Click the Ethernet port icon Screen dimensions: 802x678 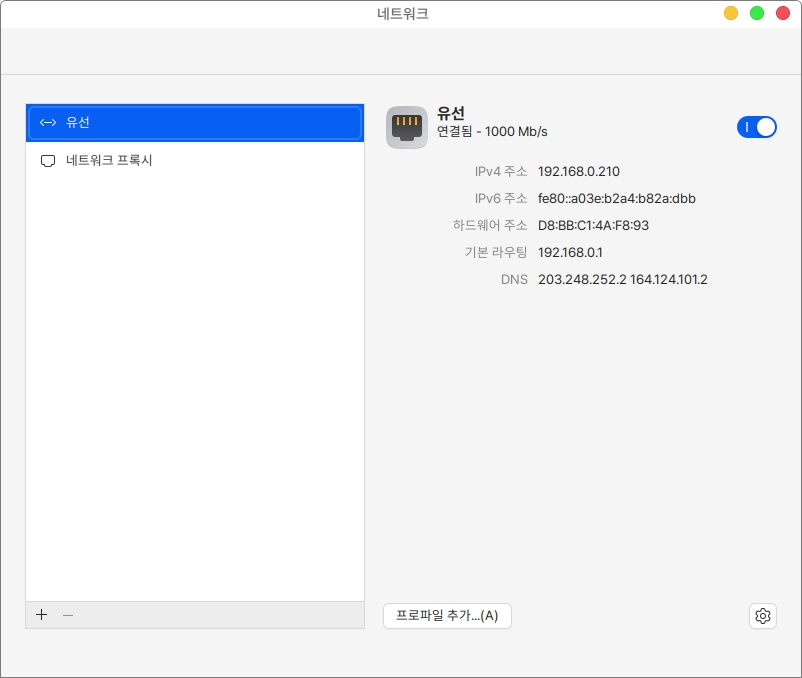tap(407, 127)
